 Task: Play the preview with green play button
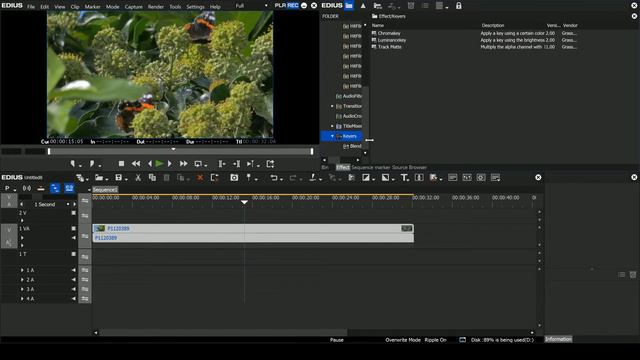[x=159, y=164]
